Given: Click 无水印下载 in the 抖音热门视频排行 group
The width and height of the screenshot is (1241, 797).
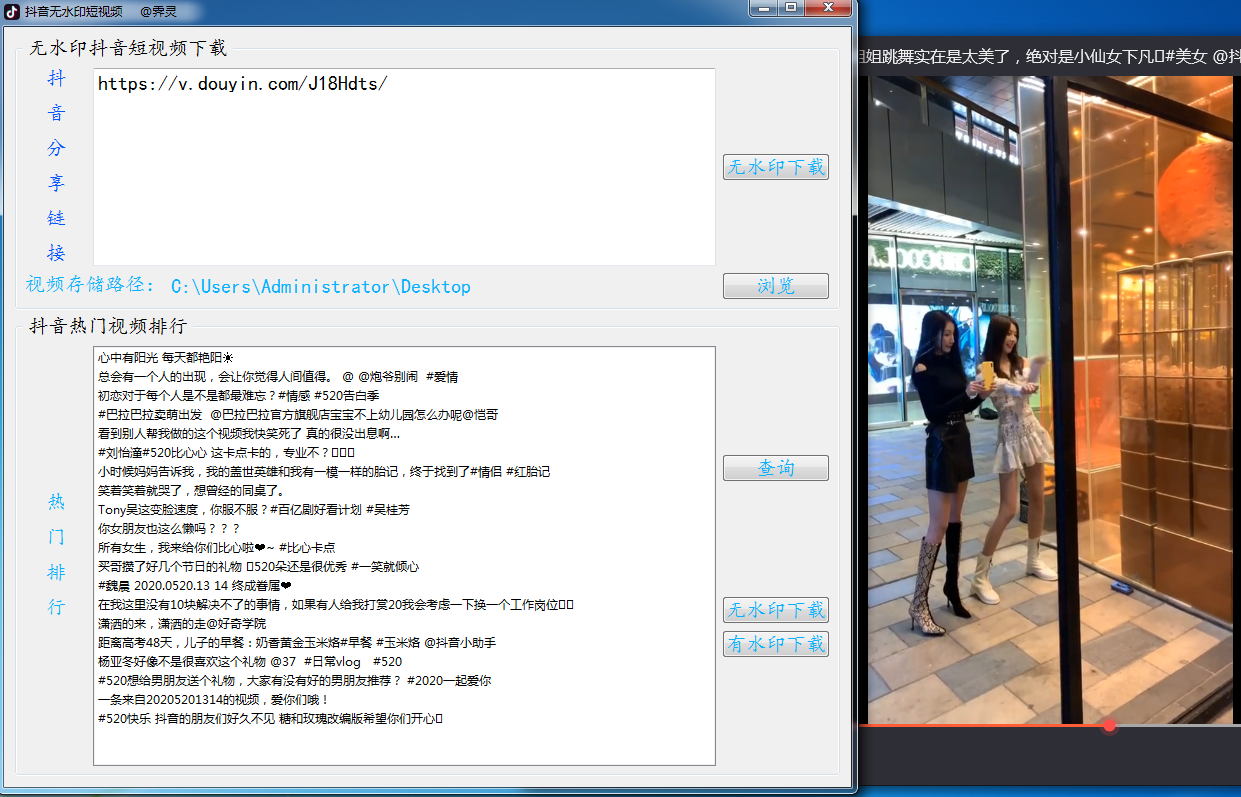Looking at the screenshot, I should click(x=776, y=610).
